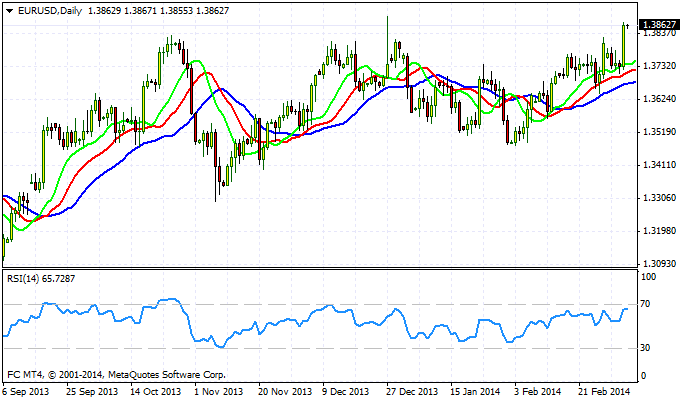
Task: Click the 14 Oct 2013 date label
Action: pos(156,391)
